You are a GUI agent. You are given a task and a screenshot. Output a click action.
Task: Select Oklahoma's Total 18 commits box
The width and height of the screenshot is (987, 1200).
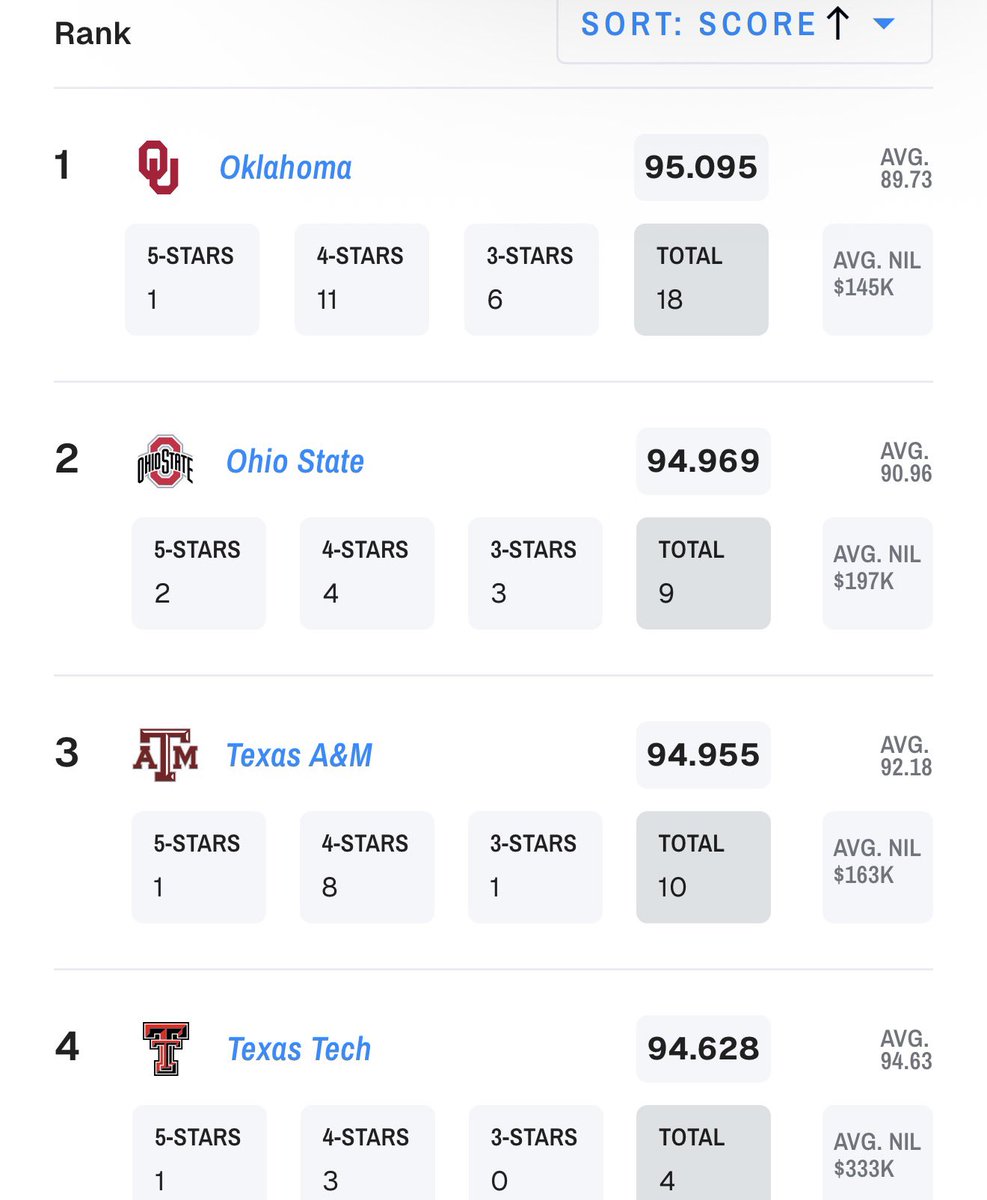click(x=701, y=279)
